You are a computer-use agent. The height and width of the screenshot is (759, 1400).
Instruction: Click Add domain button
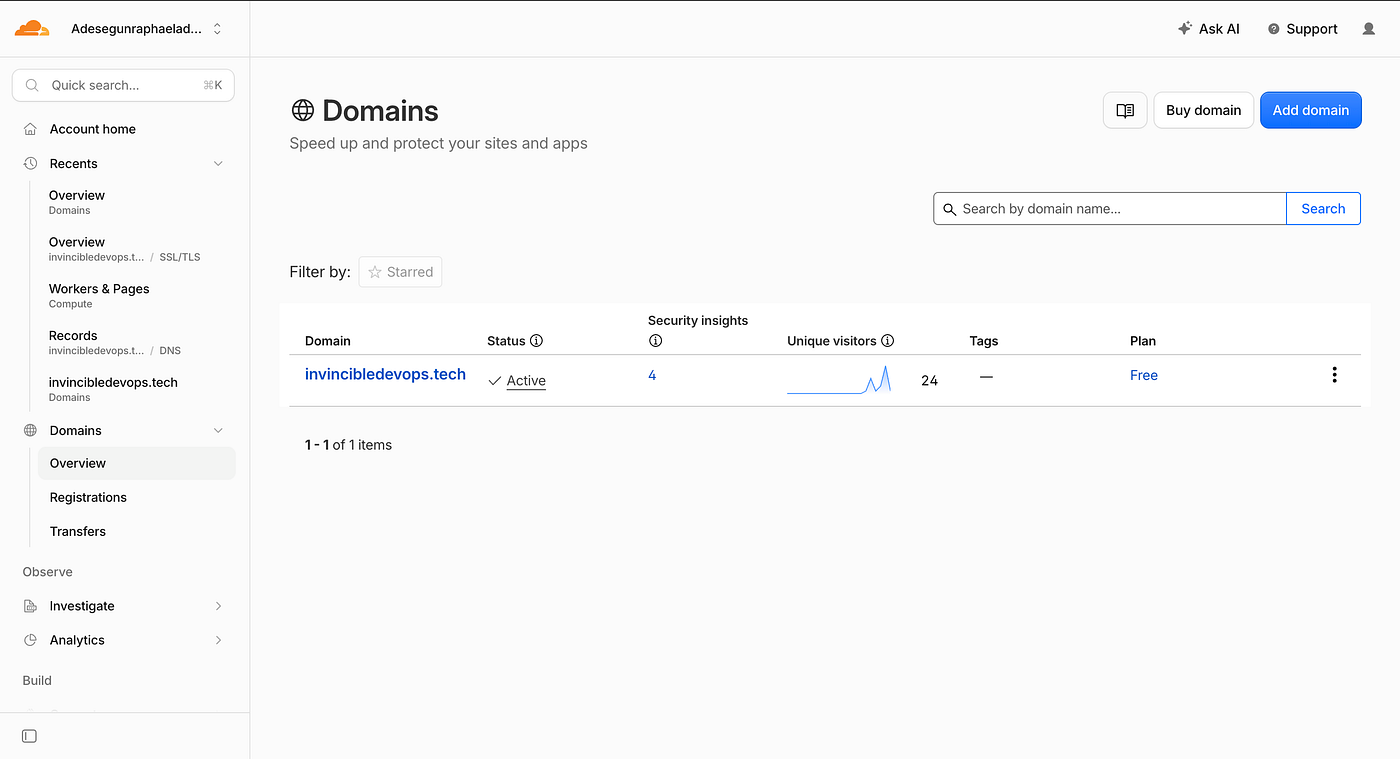(x=1311, y=110)
